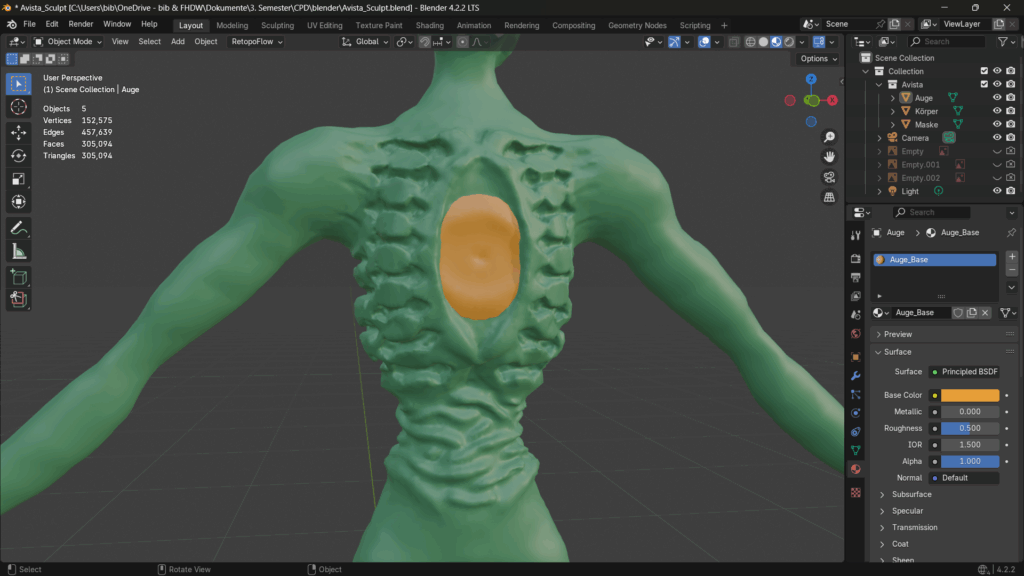This screenshot has height=576, width=1024.
Task: Pick the Measure tool
Action: 18,251
